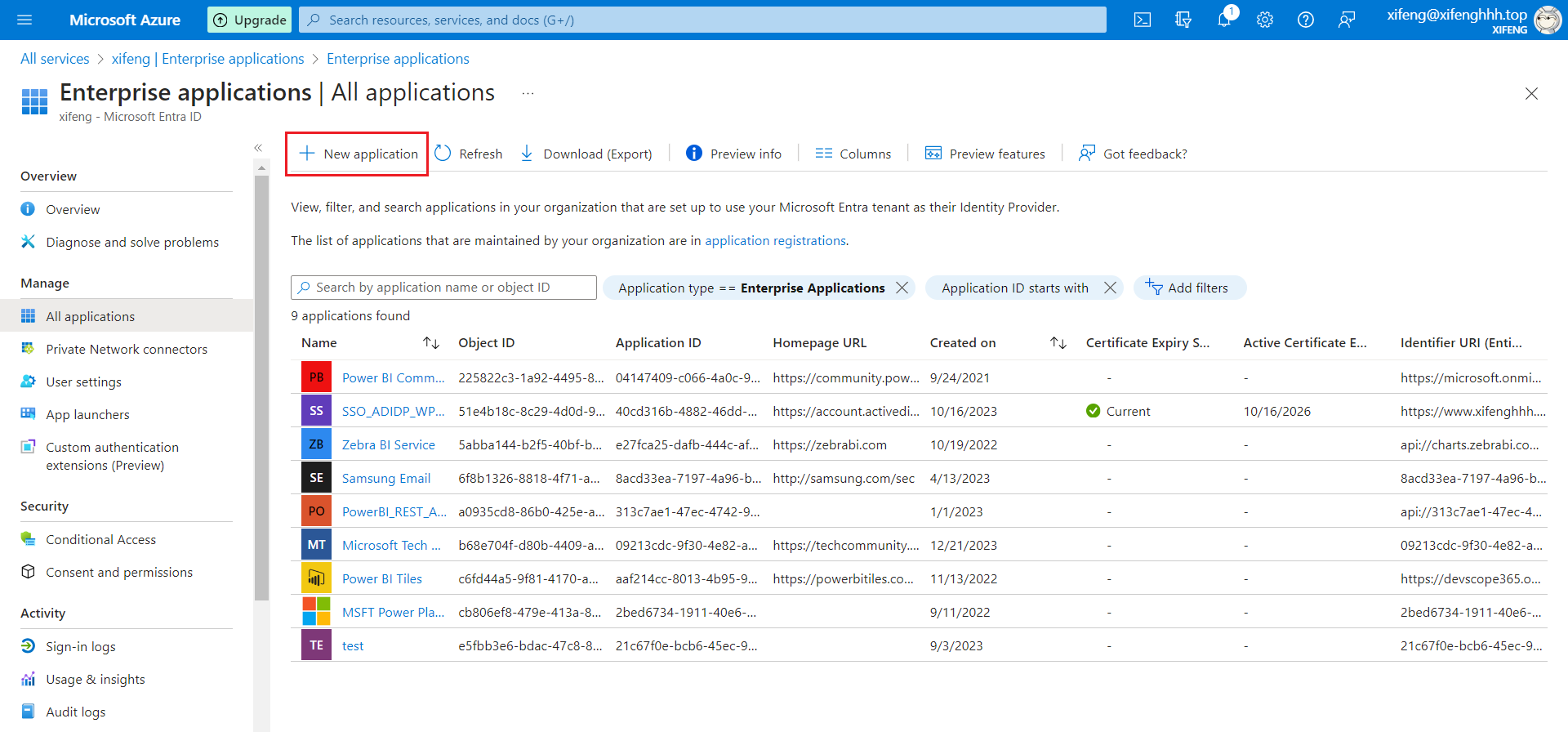Remove the Application ID filter
This screenshot has height=732, width=1568.
[1110, 288]
